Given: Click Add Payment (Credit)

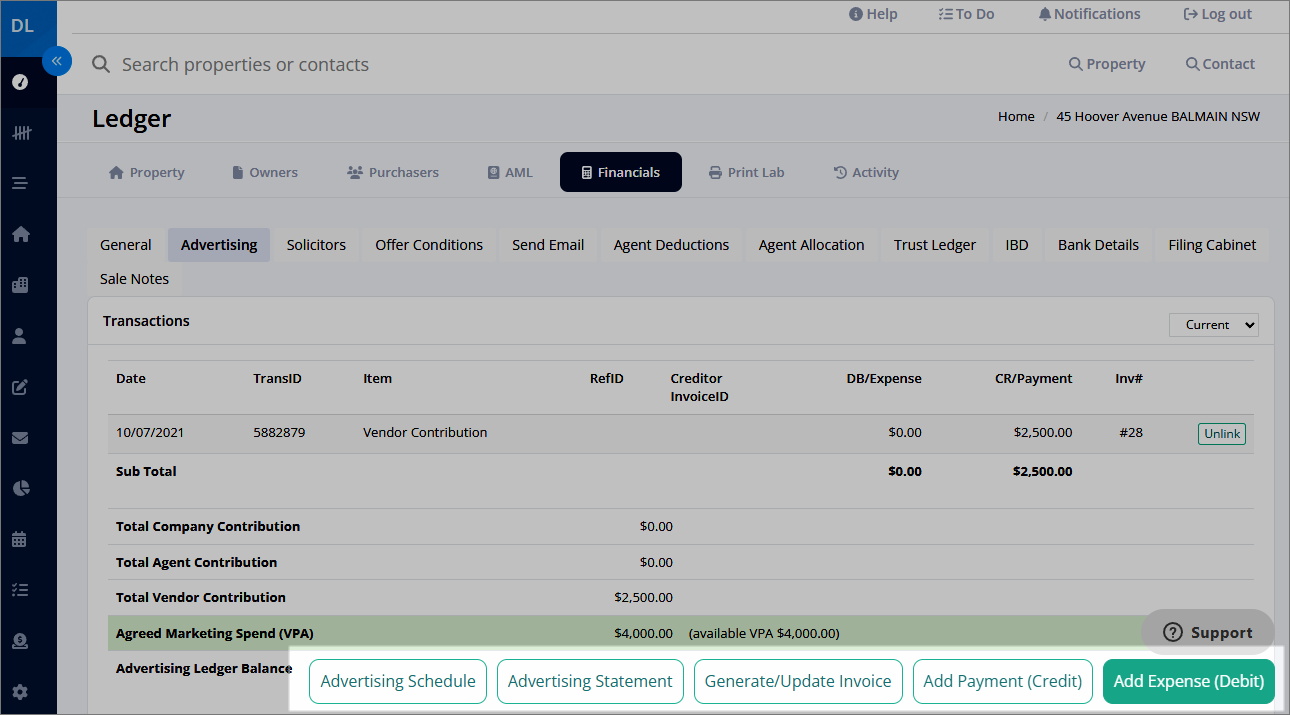Looking at the screenshot, I should pyautogui.click(x=1003, y=681).
